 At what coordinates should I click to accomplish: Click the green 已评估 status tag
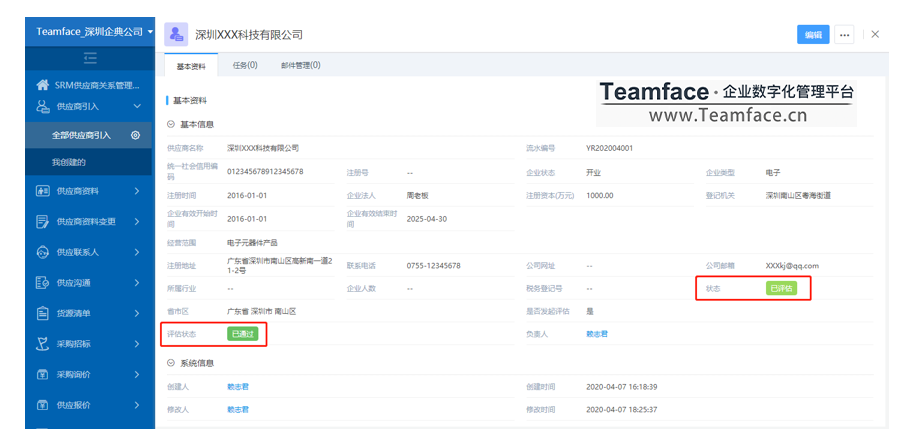point(781,288)
